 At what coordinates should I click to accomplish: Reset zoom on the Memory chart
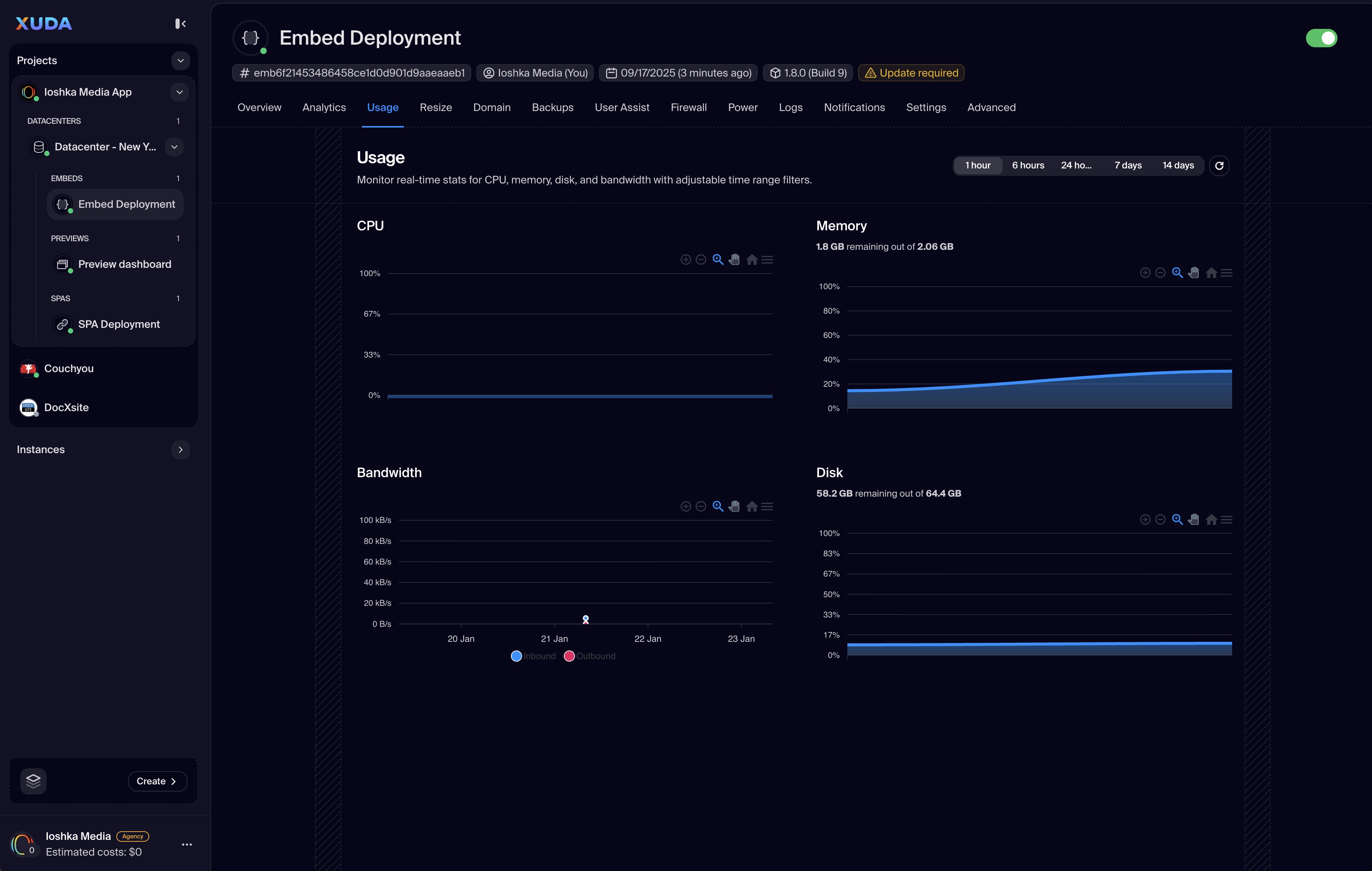point(1211,273)
